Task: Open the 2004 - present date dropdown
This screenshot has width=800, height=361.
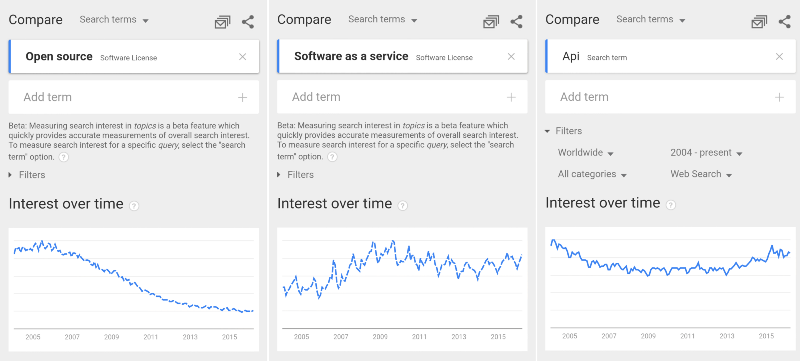Action: tap(706, 153)
